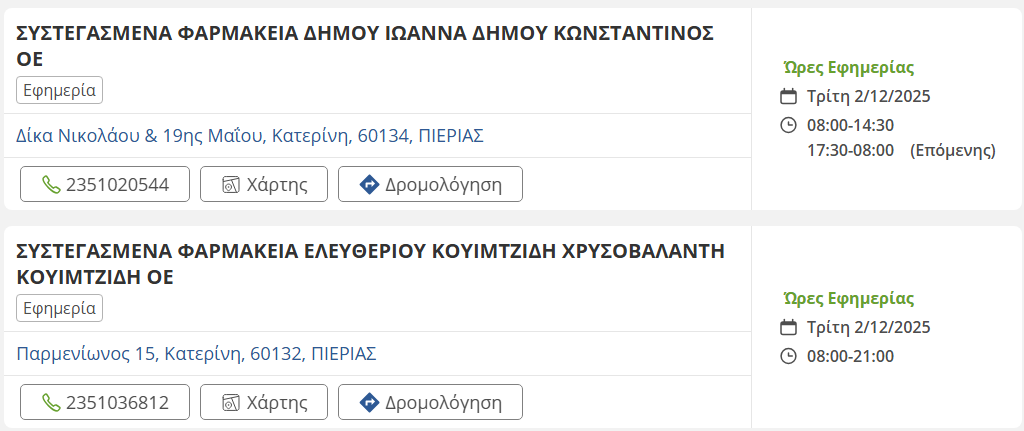Call 2351036812 phone button
Image resolution: width=1024 pixels, height=431 pixels.
tap(105, 402)
